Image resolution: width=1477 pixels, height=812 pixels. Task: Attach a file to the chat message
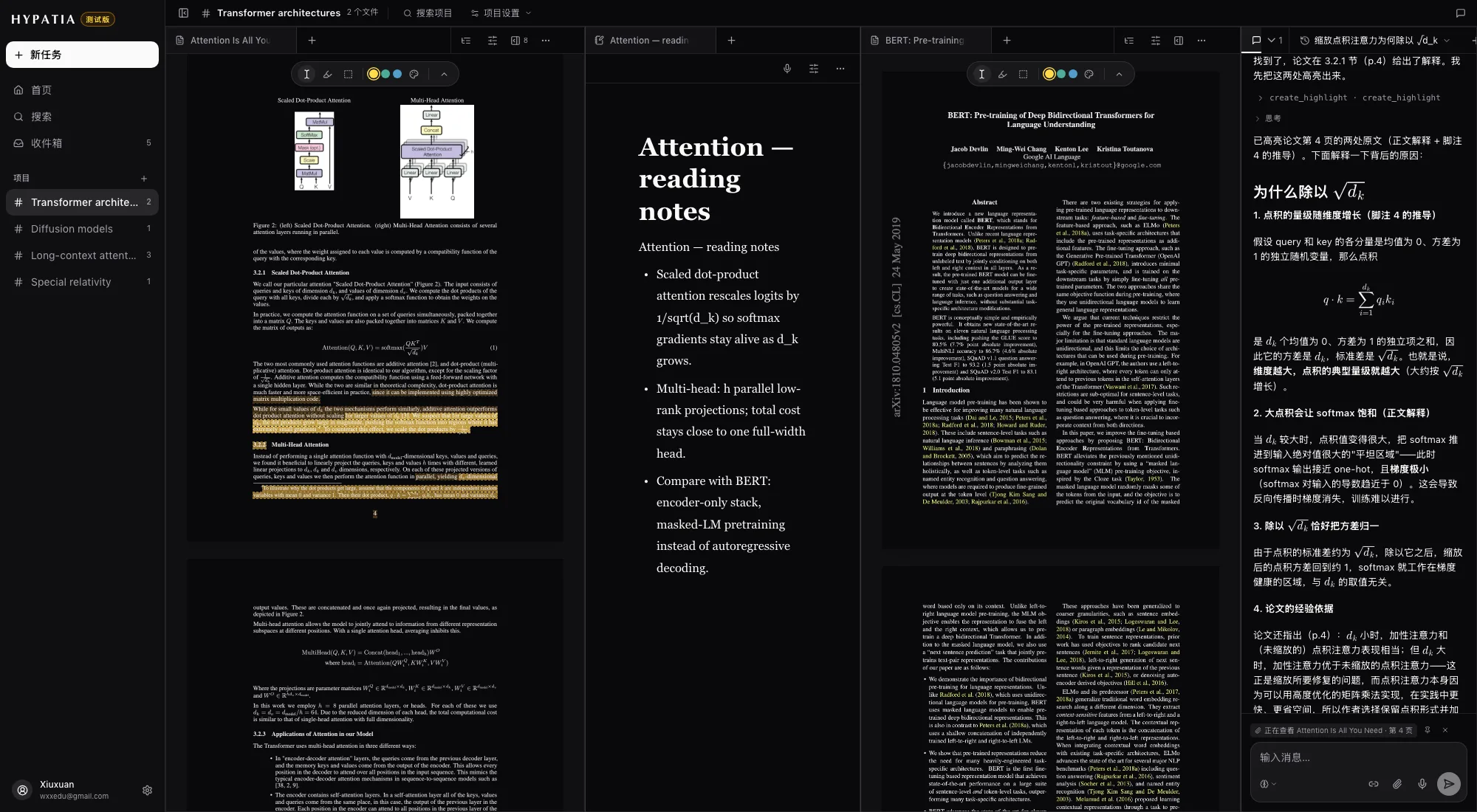(1397, 784)
